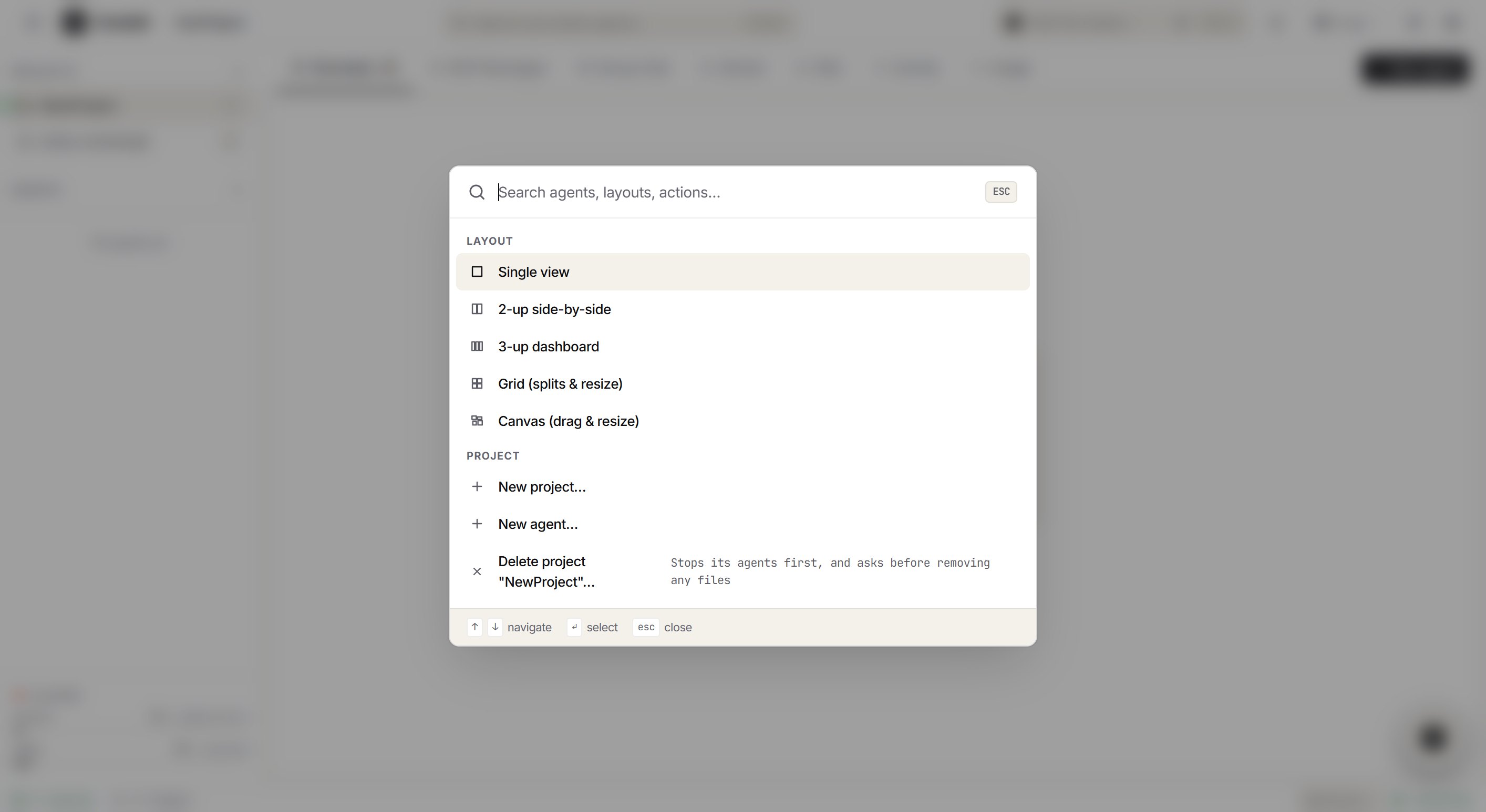Click the Grid layout icon

(477, 383)
